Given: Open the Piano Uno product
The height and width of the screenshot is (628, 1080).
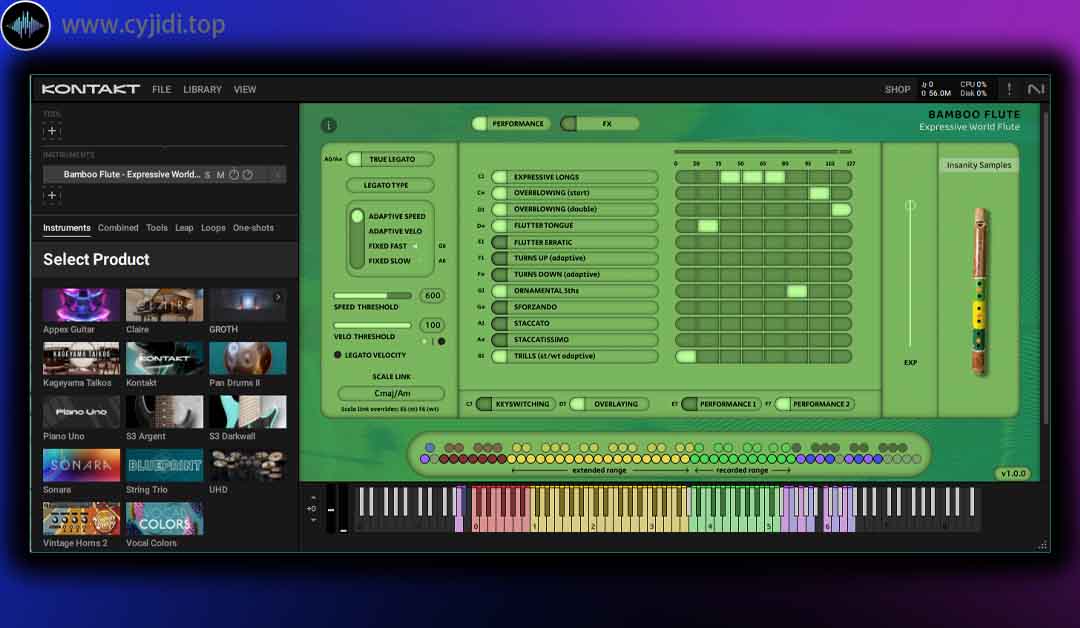Looking at the screenshot, I should click(x=81, y=412).
